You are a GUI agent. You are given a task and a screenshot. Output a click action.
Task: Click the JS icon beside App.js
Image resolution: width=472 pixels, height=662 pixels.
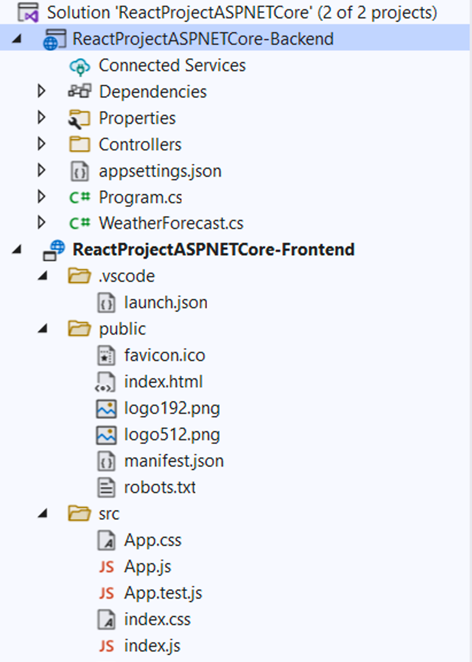[106, 567]
